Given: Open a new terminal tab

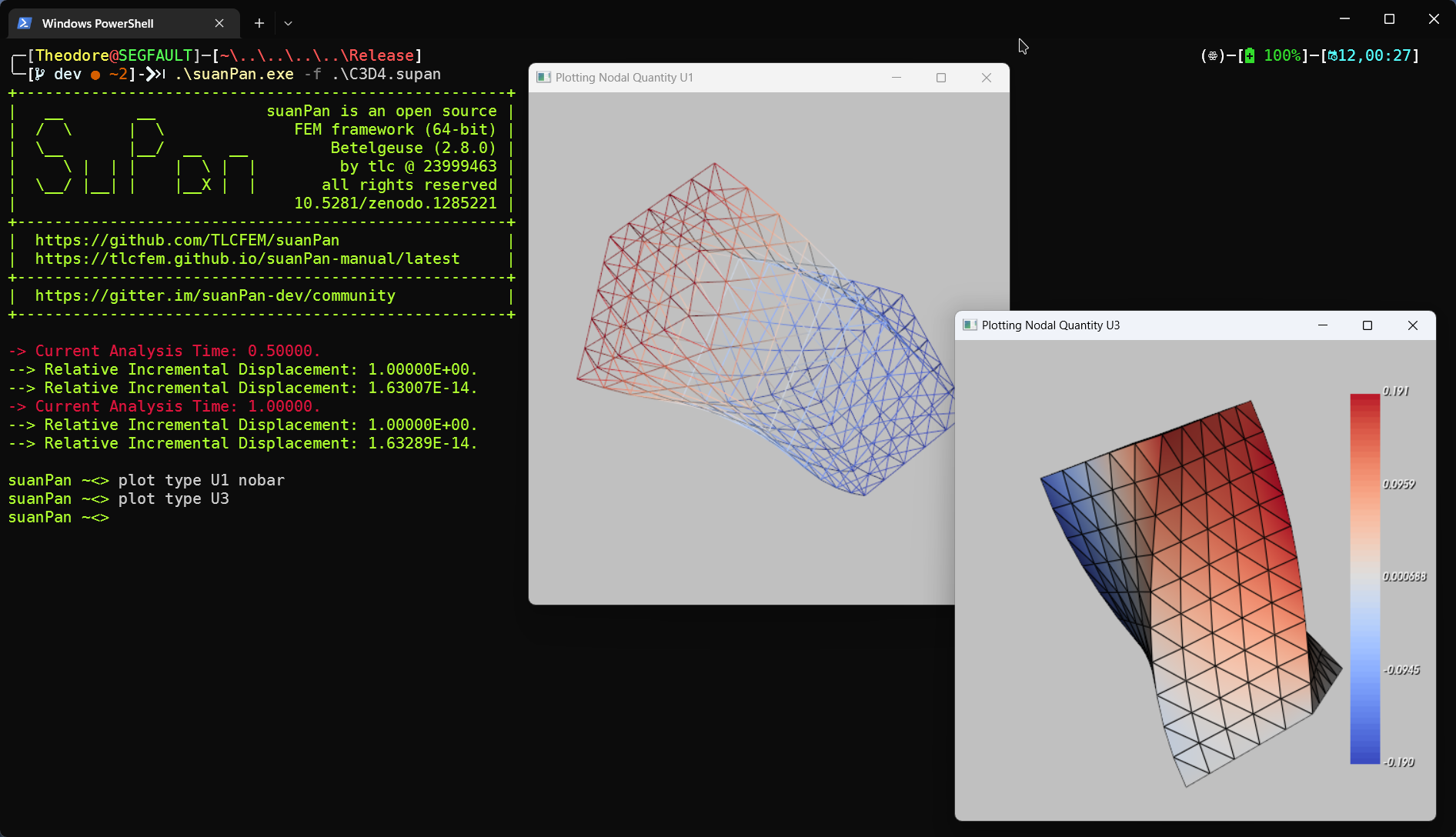Looking at the screenshot, I should click(259, 23).
